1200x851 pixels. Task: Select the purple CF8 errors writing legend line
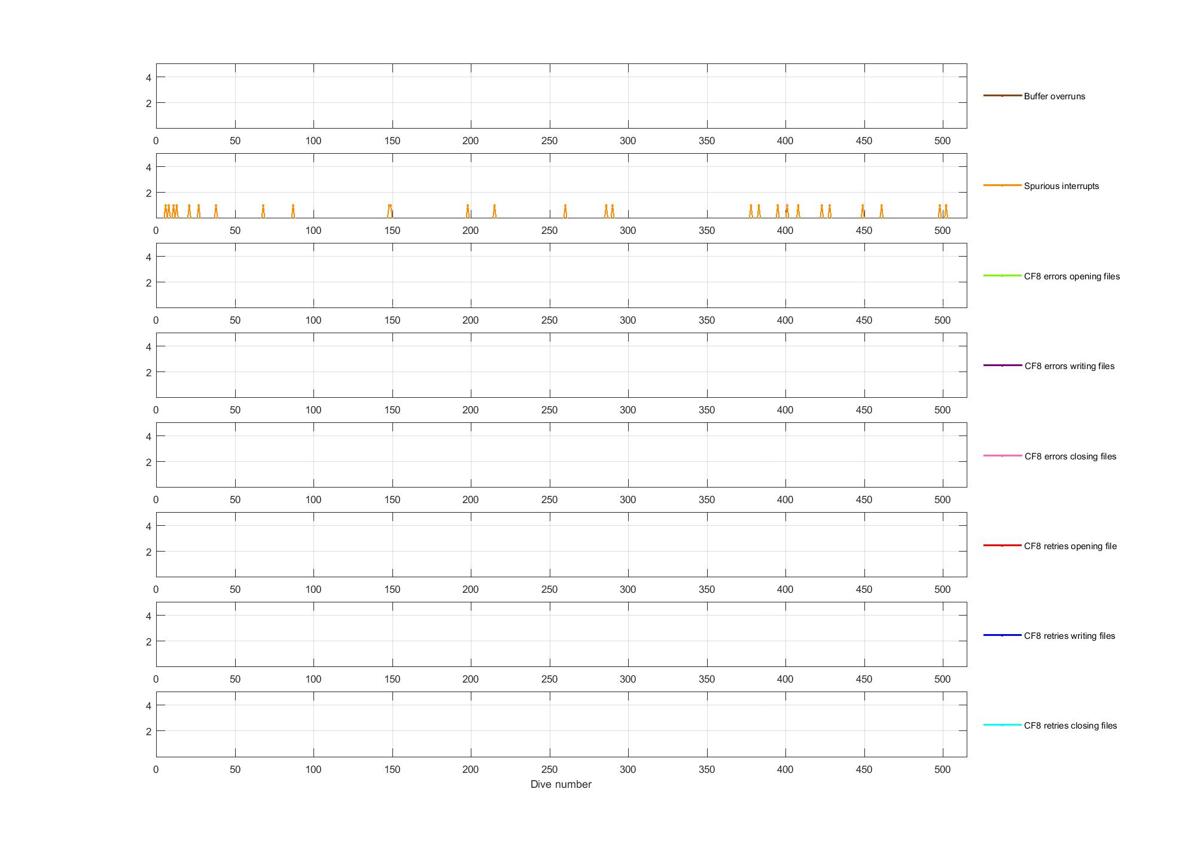1002,366
